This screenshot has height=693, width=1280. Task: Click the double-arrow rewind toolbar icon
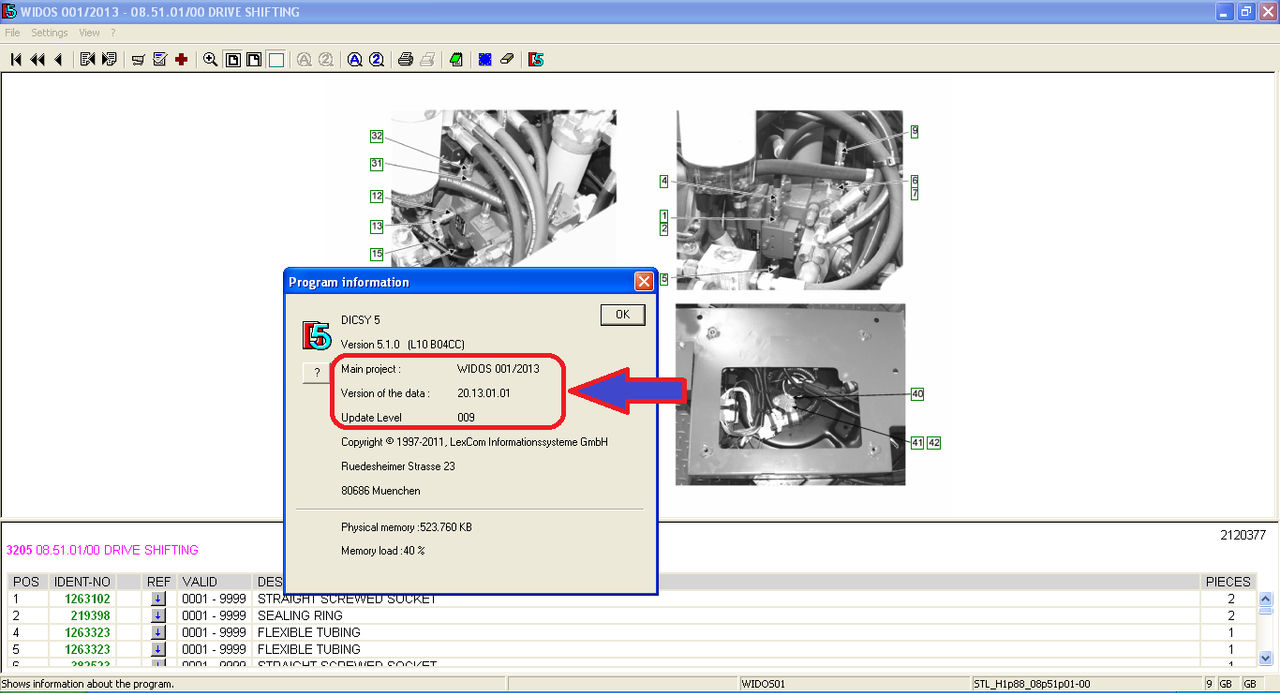37,60
